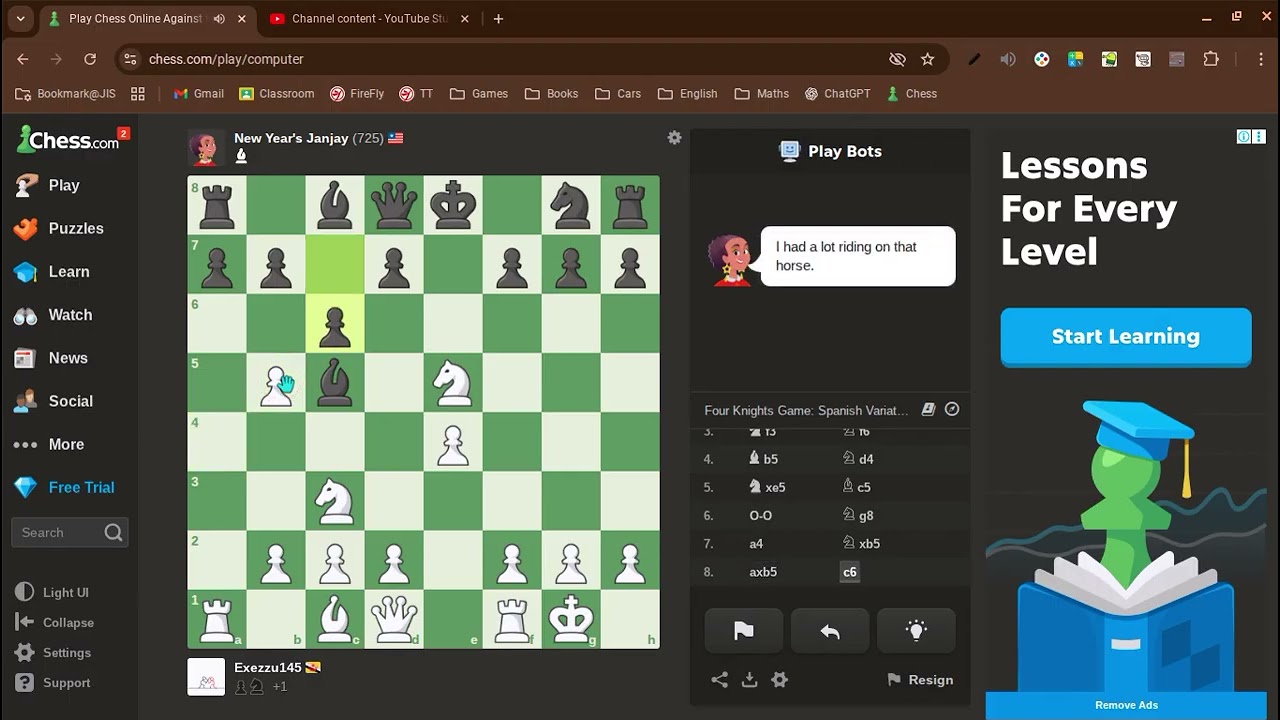This screenshot has width=1280, height=720.
Task: Select the O-O move in move list
Action: click(x=761, y=516)
